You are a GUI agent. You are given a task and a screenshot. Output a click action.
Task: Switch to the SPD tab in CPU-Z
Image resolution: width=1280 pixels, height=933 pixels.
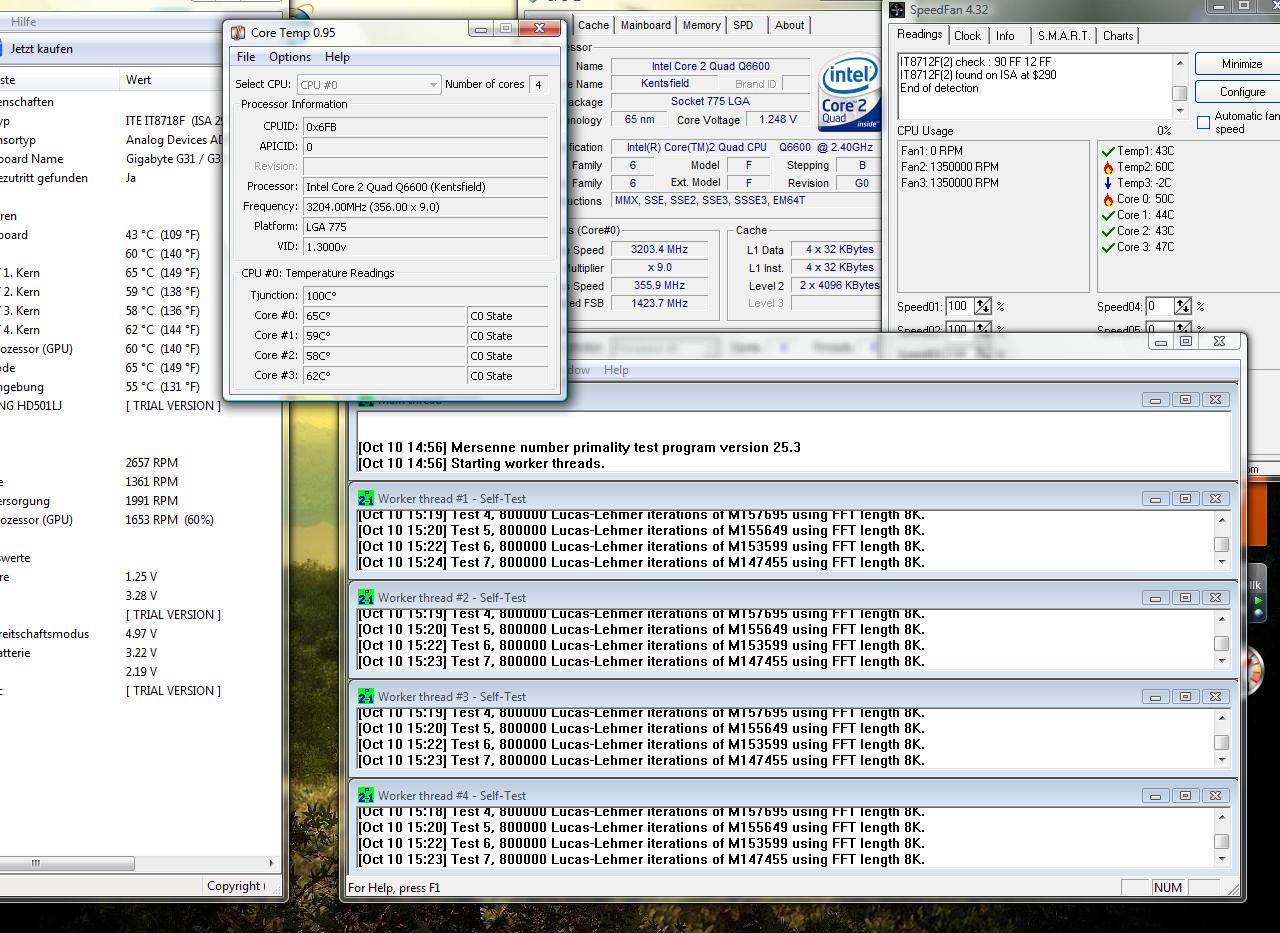pyautogui.click(x=743, y=26)
